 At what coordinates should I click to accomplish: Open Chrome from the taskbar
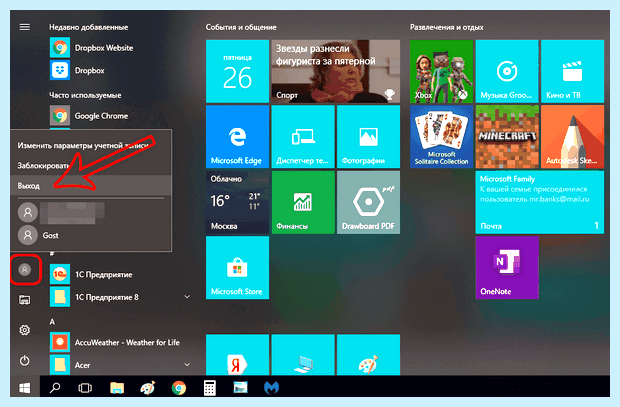[x=179, y=388]
